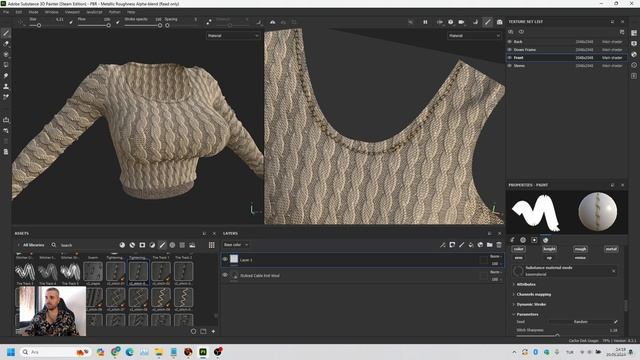Select the Clone tool in left toolbar

[6, 86]
